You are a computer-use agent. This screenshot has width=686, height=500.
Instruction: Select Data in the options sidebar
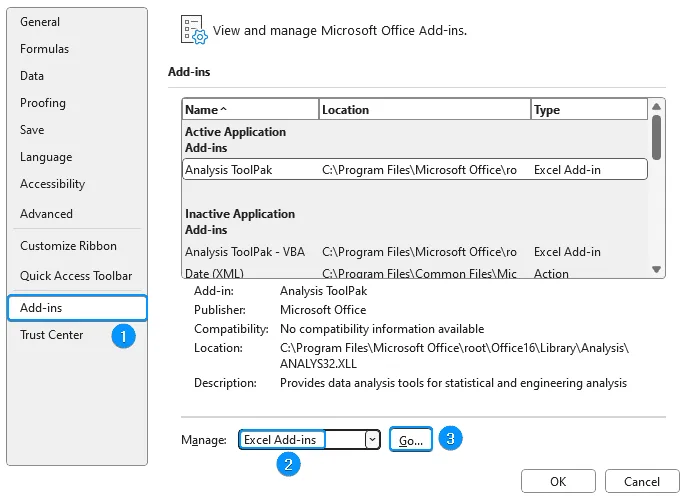[x=32, y=76]
